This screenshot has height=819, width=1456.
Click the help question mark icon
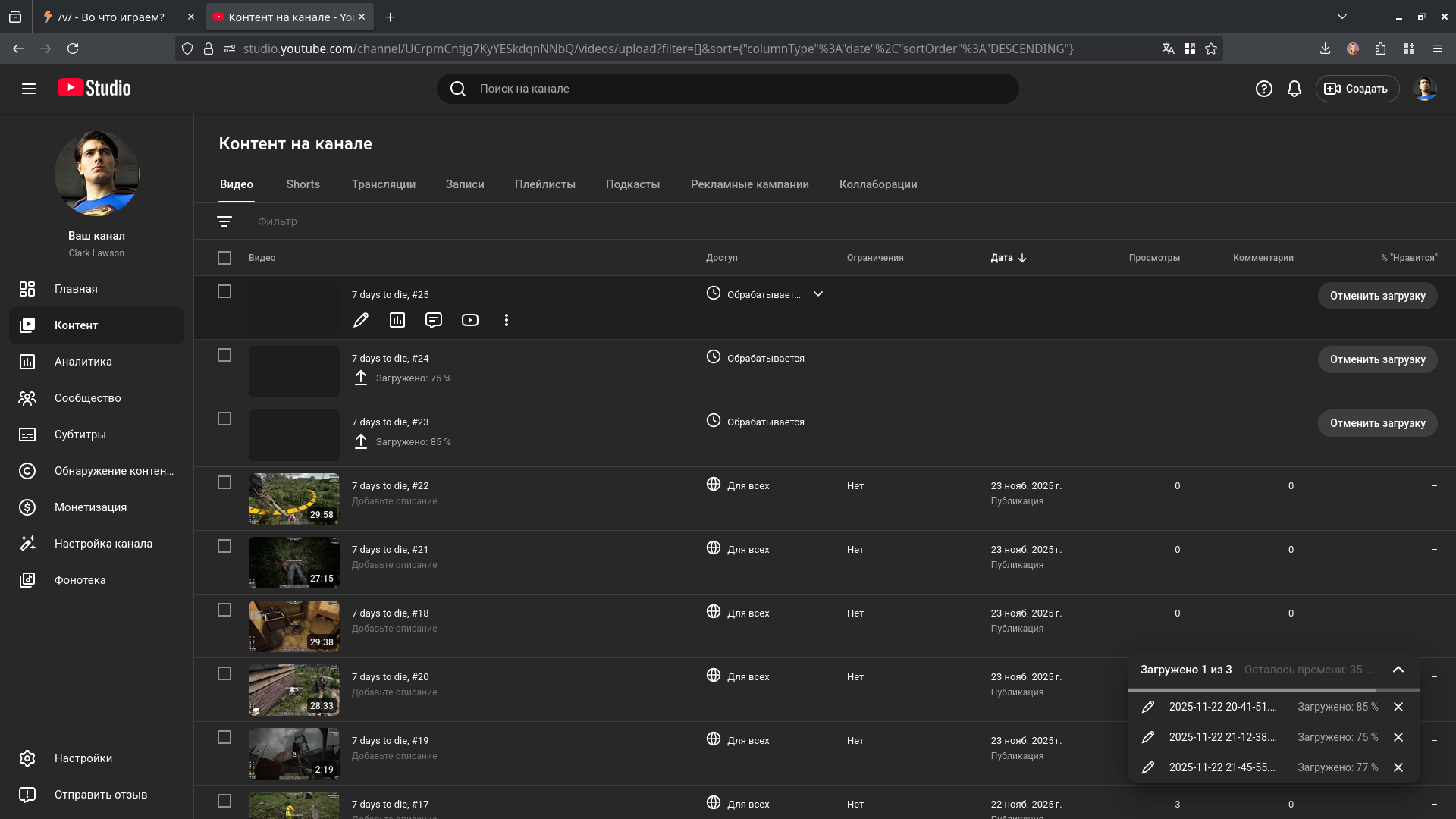point(1263,89)
